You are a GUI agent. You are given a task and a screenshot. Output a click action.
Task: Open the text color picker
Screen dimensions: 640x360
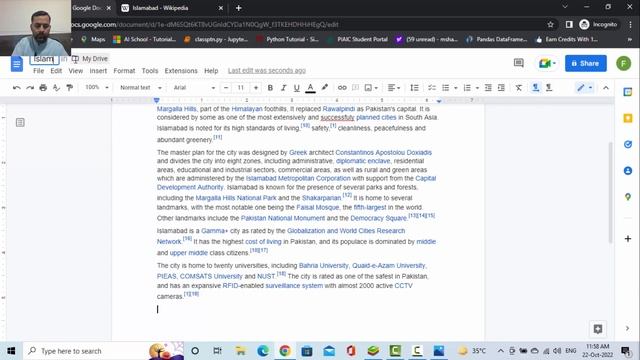[x=310, y=88]
